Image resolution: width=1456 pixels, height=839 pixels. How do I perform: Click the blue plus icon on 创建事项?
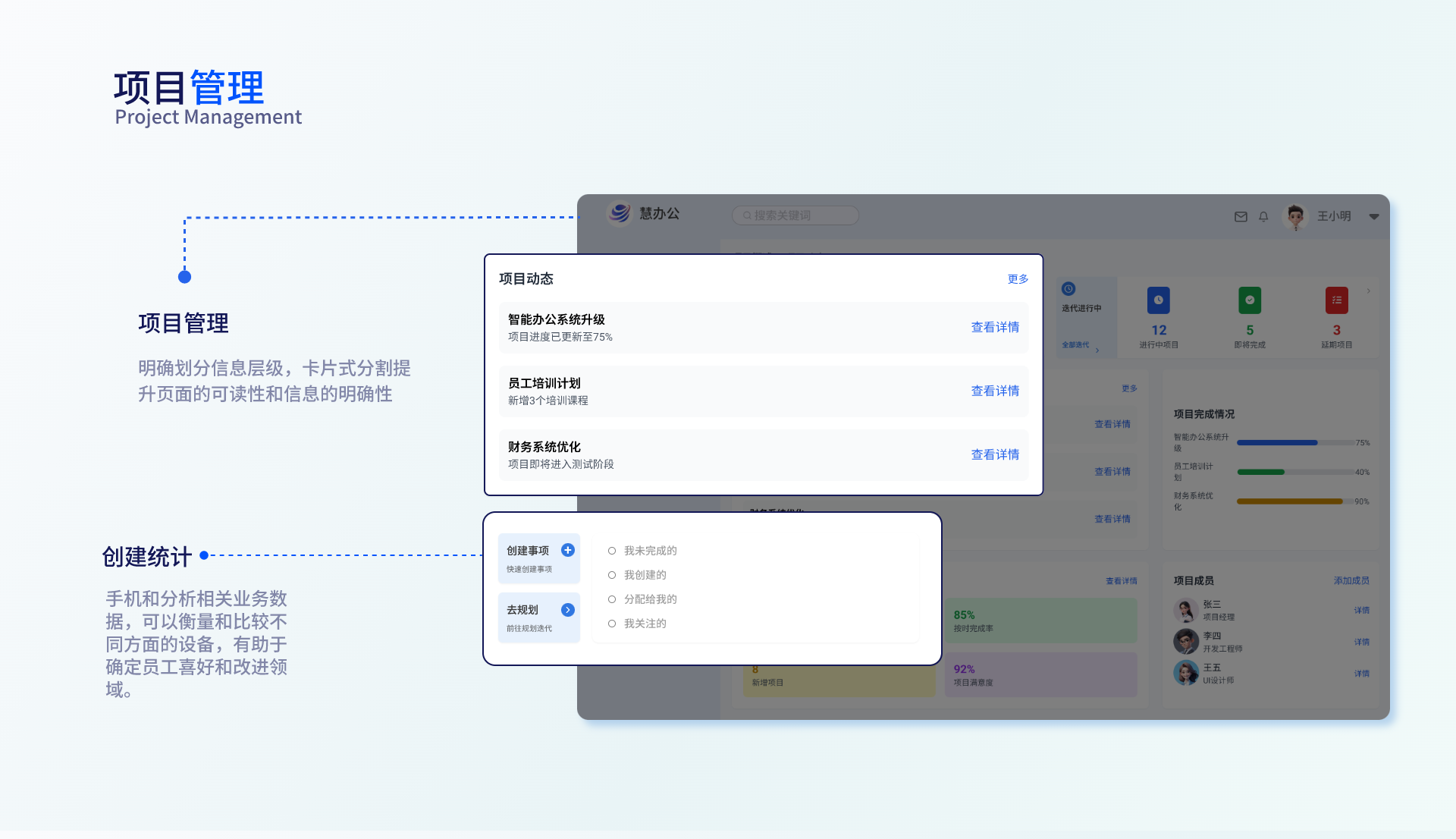tap(568, 551)
